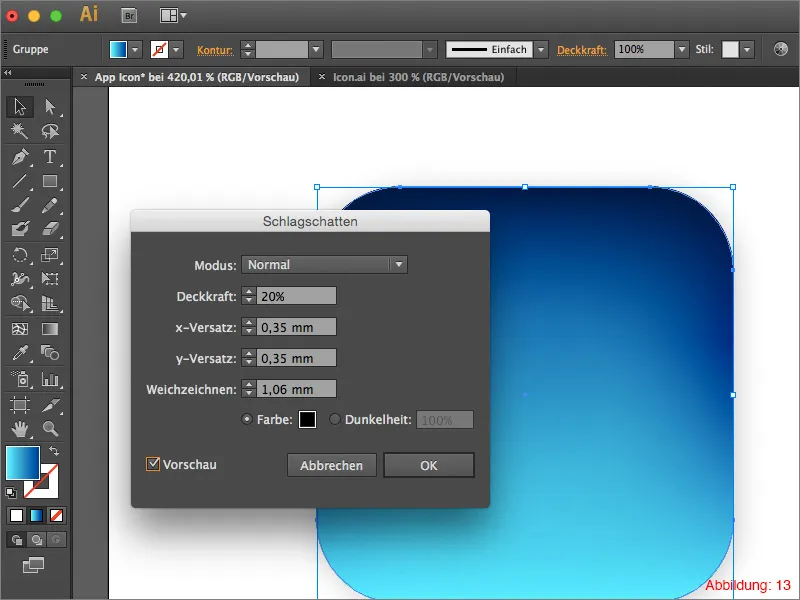Open the Deckkraft 100% dropdown arrow
This screenshot has height=600, width=800.
682,49
